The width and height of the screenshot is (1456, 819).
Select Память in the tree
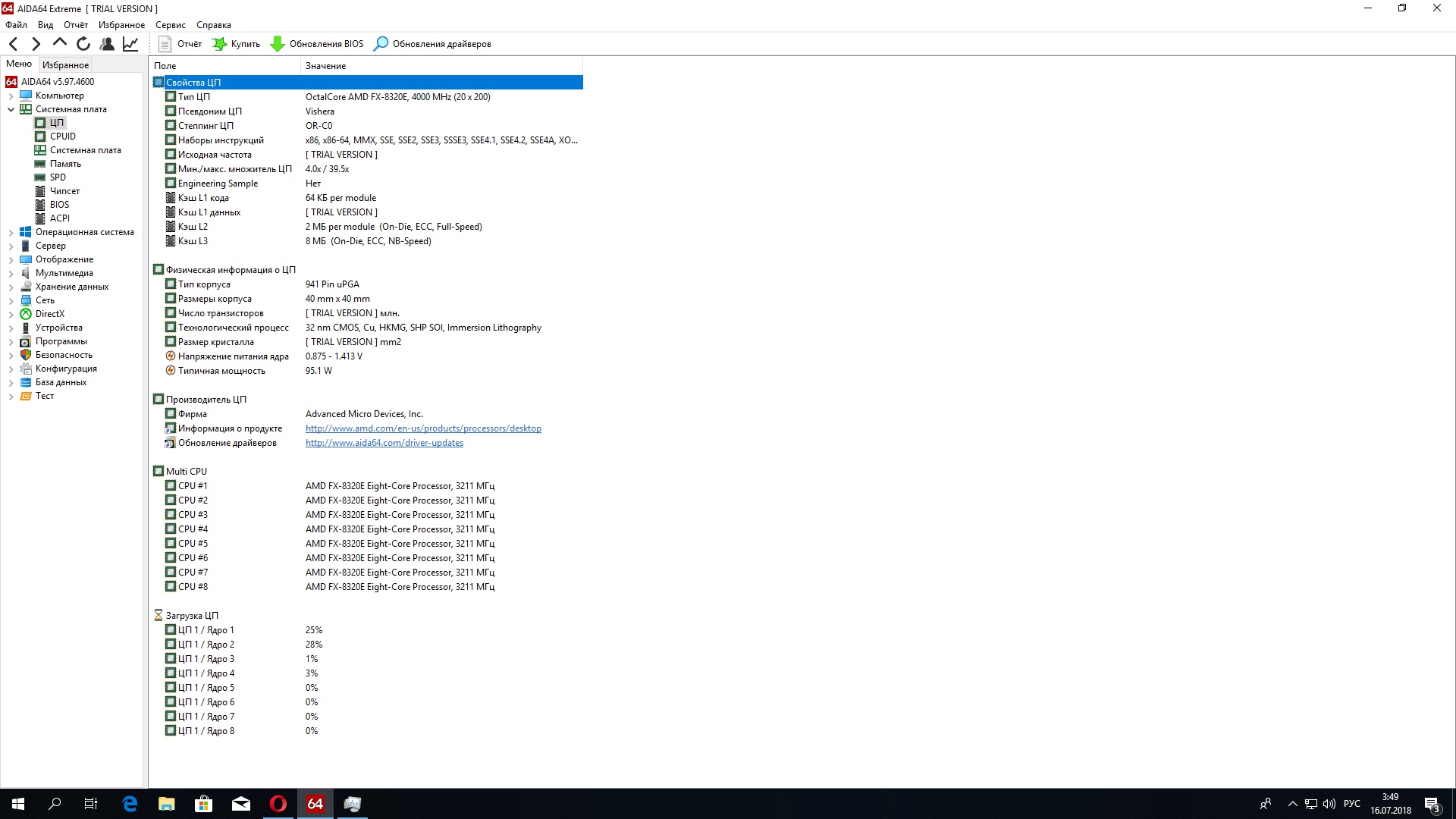coord(65,164)
